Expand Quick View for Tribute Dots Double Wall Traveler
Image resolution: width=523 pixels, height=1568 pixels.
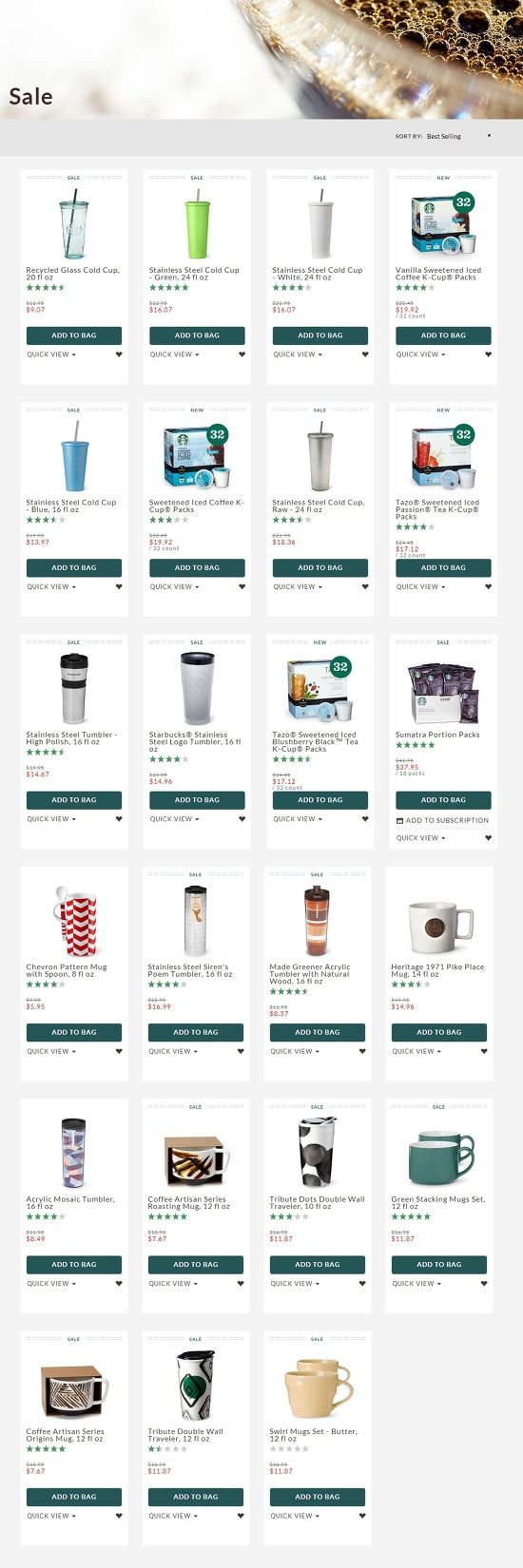295,1284
